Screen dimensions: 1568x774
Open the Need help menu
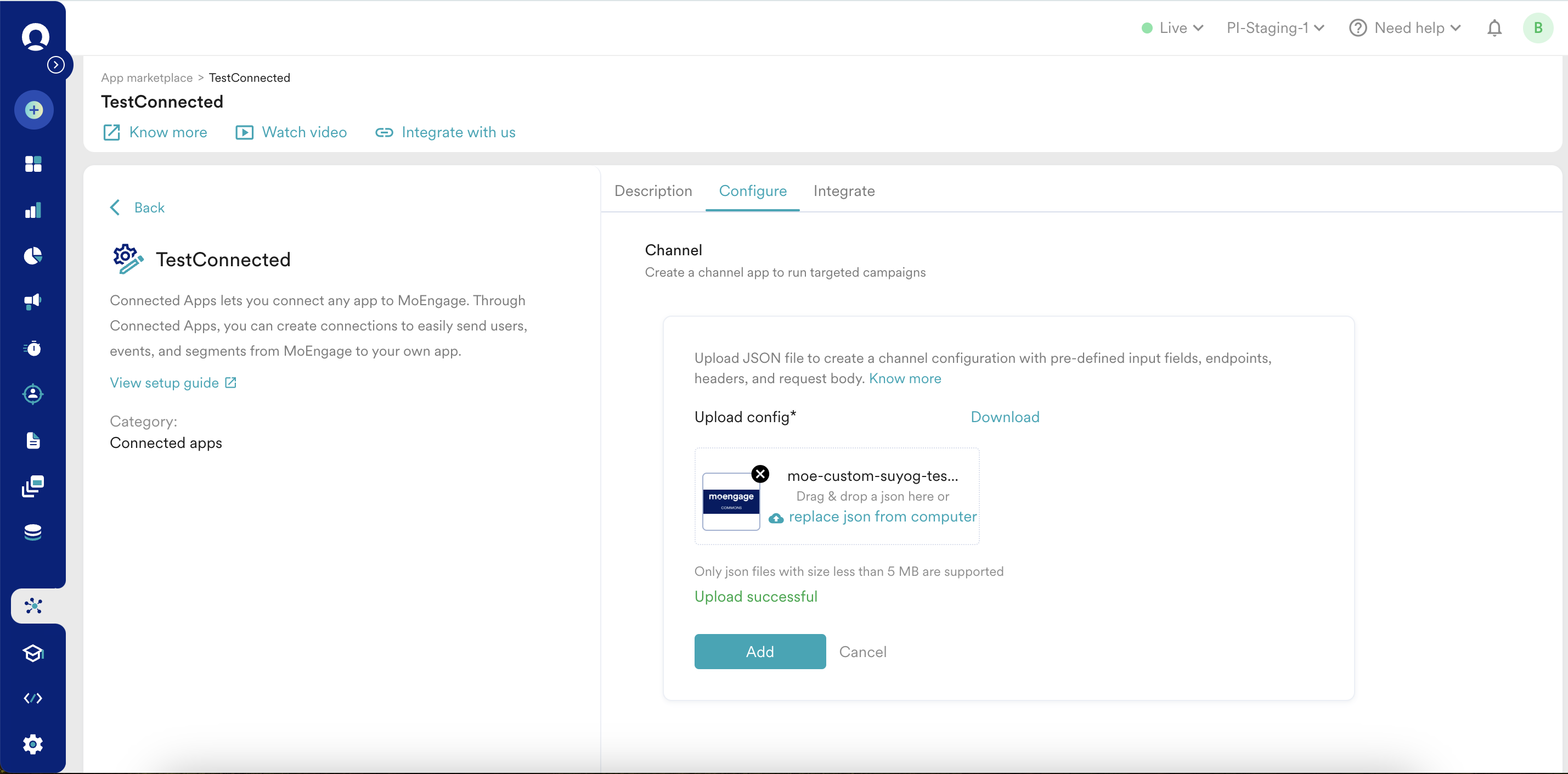coord(1405,28)
